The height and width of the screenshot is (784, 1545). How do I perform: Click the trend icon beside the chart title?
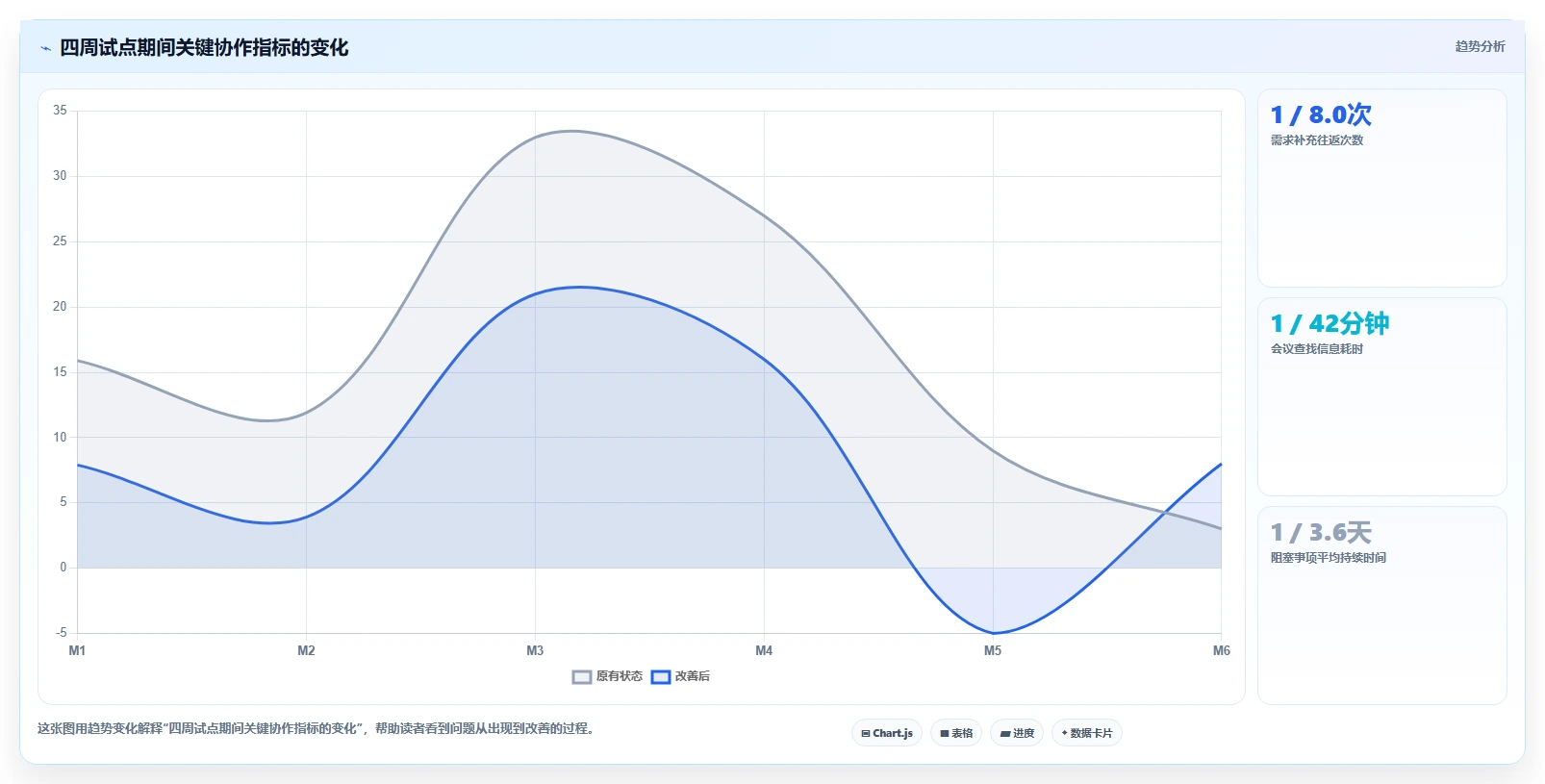(x=45, y=48)
